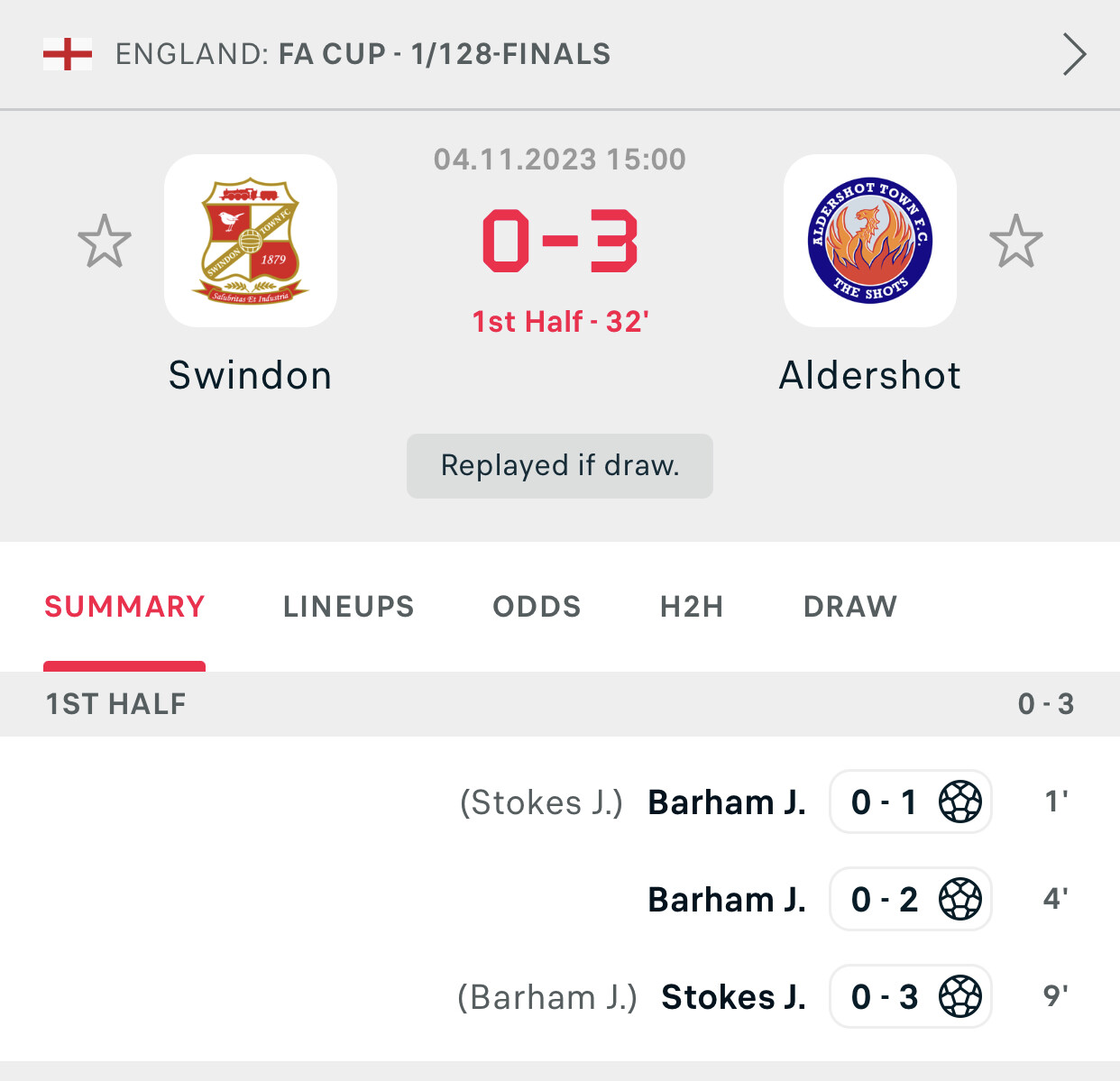This screenshot has height=1081, width=1120.
Task: Expand FA Cup league via chevron arrow
Action: (1074, 54)
